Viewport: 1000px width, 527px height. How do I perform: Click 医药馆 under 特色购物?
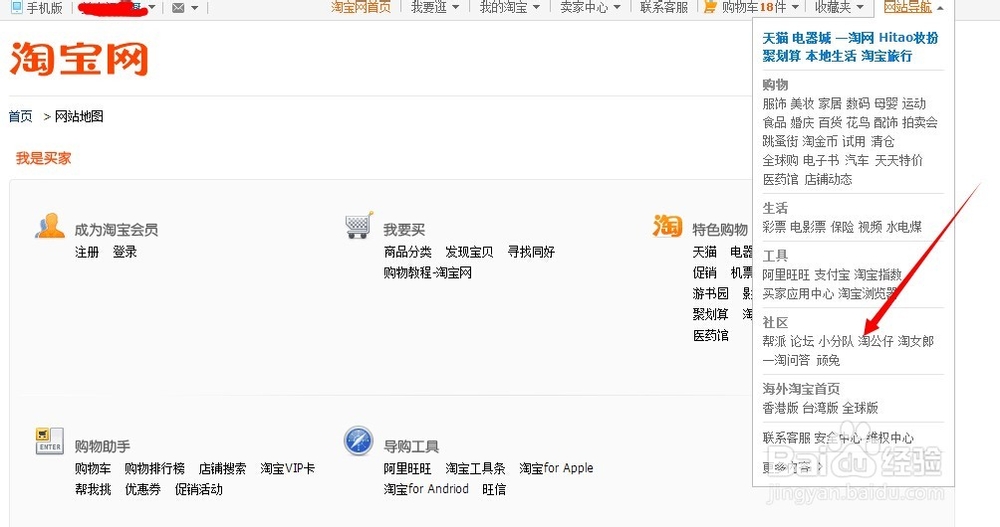point(710,335)
